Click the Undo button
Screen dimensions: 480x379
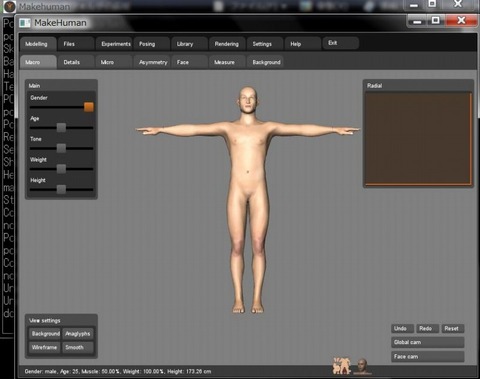[x=402, y=329]
